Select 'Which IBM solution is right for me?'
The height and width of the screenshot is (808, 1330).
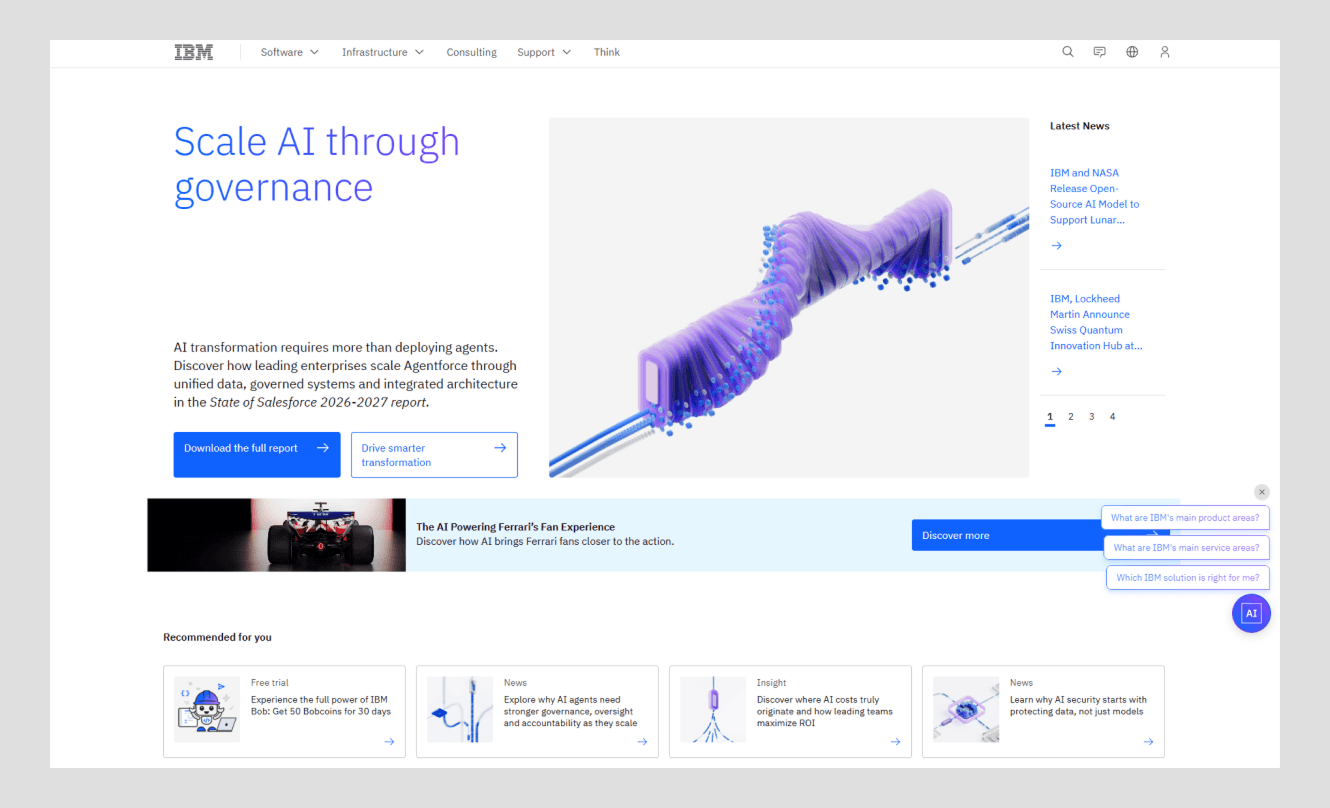1188,578
